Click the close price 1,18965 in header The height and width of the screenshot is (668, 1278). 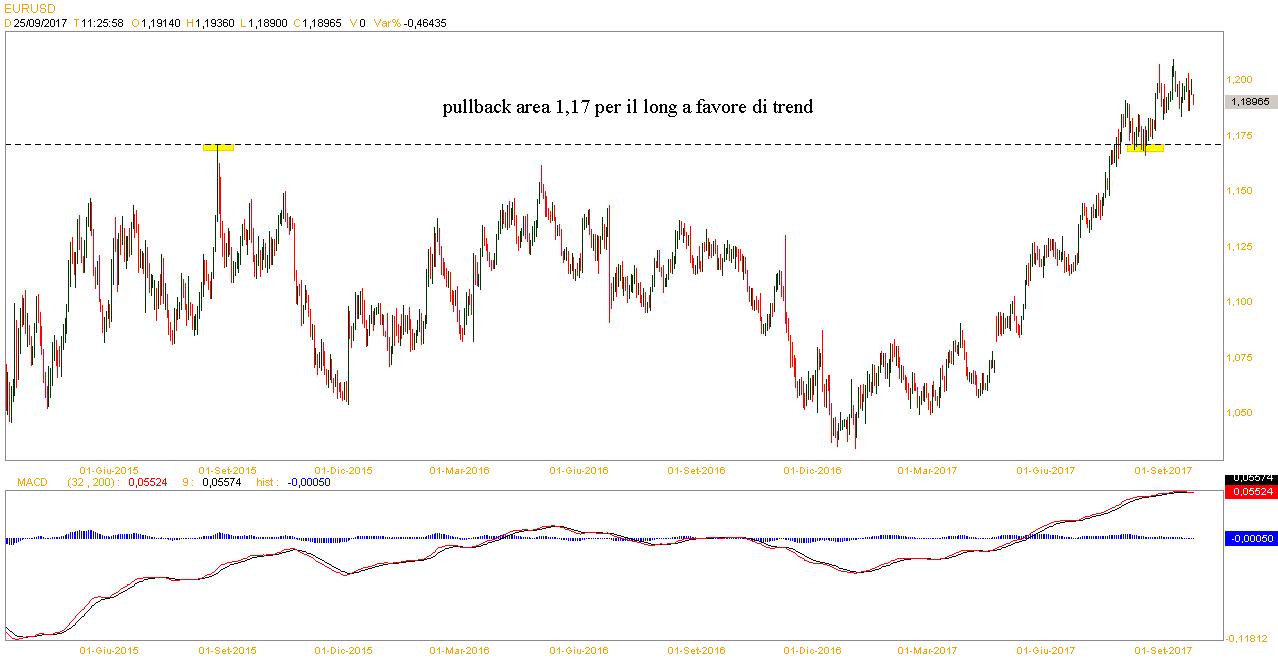tap(320, 23)
